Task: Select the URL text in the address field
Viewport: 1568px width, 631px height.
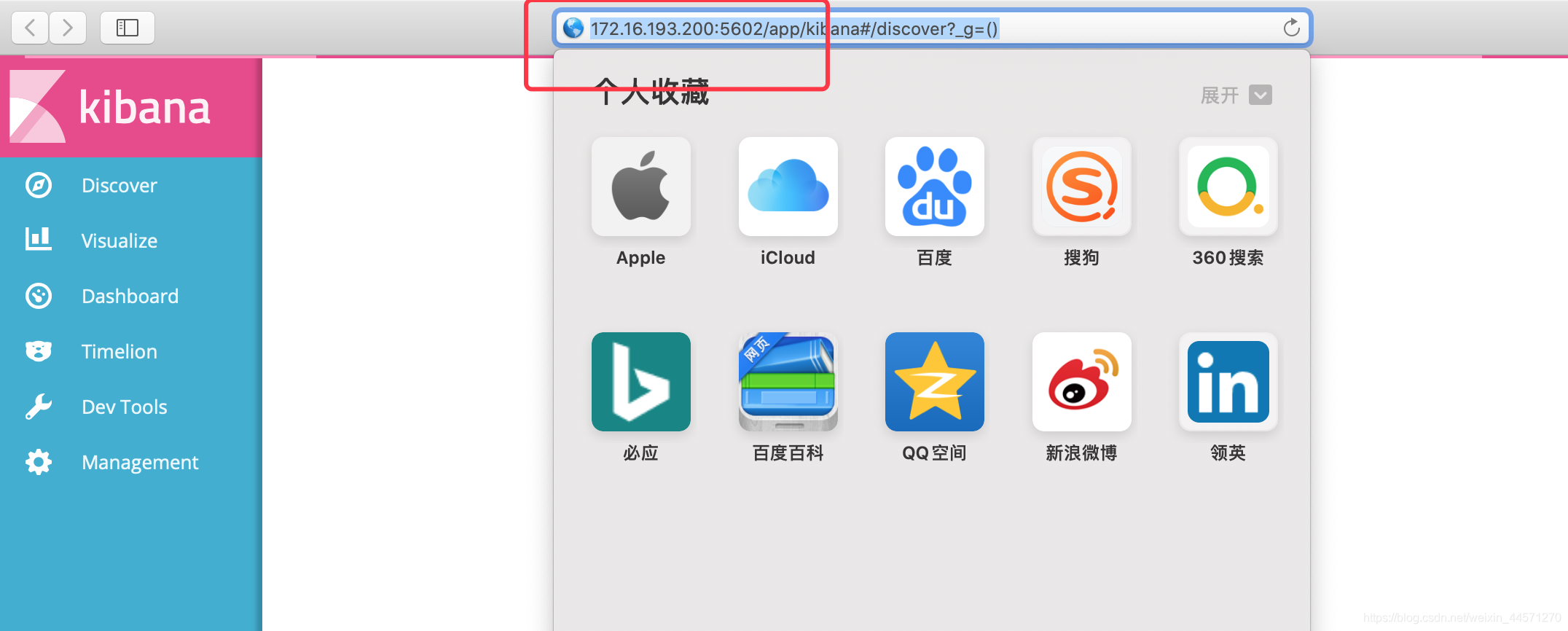Action: tap(794, 28)
